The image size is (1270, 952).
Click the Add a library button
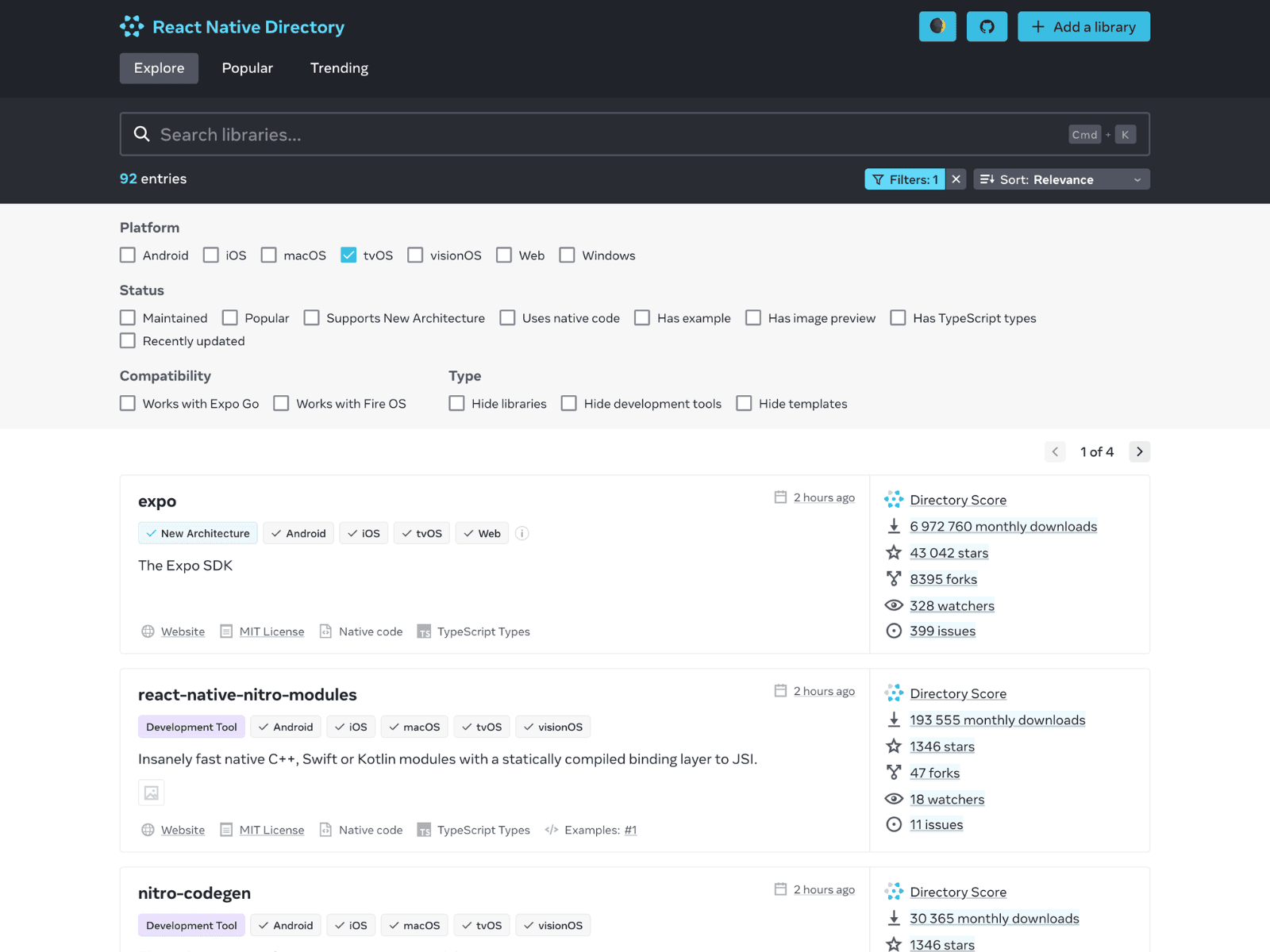[x=1083, y=26]
